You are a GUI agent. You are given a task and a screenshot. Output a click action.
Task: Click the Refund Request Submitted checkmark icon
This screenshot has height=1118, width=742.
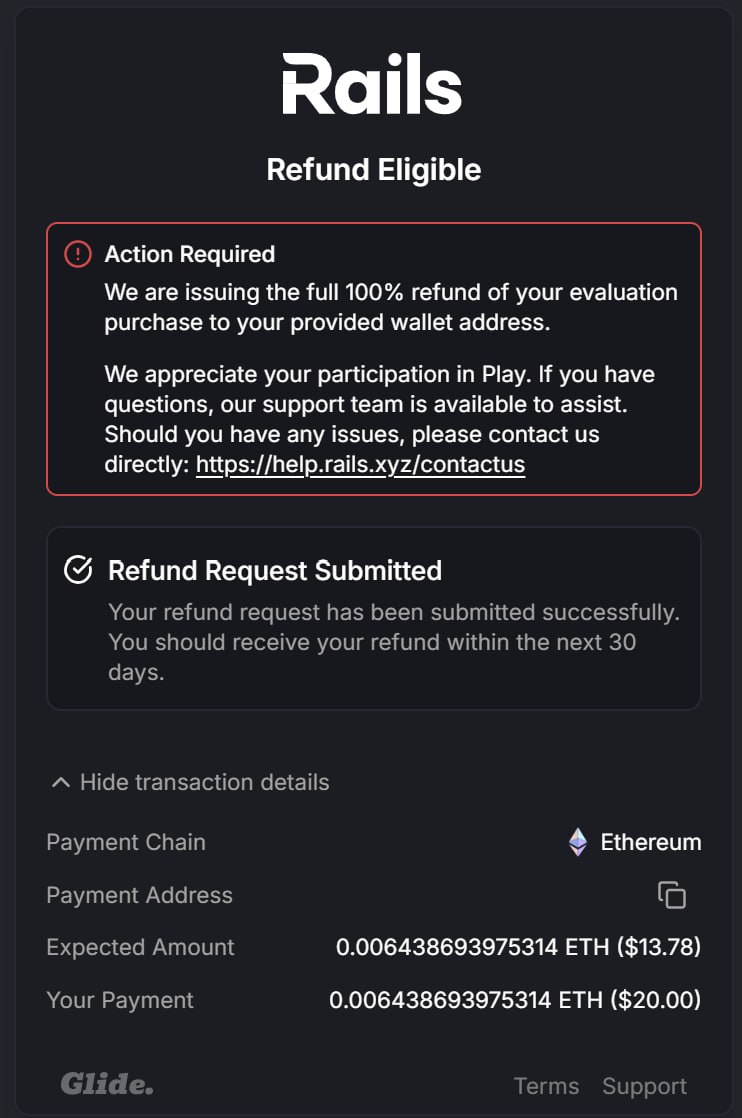[x=78, y=570]
